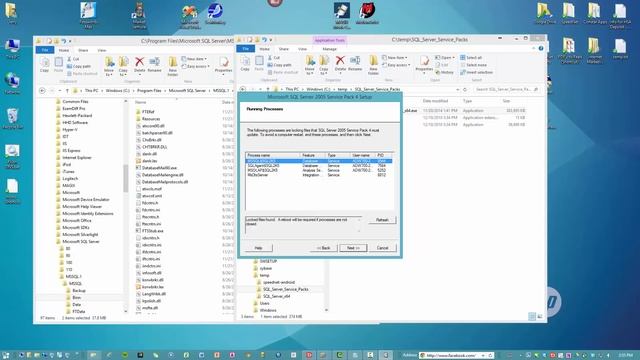Click Rename icon in SQL_Server_Service_Packs window
Viewport: 640px width, 360px height.
click(355, 61)
